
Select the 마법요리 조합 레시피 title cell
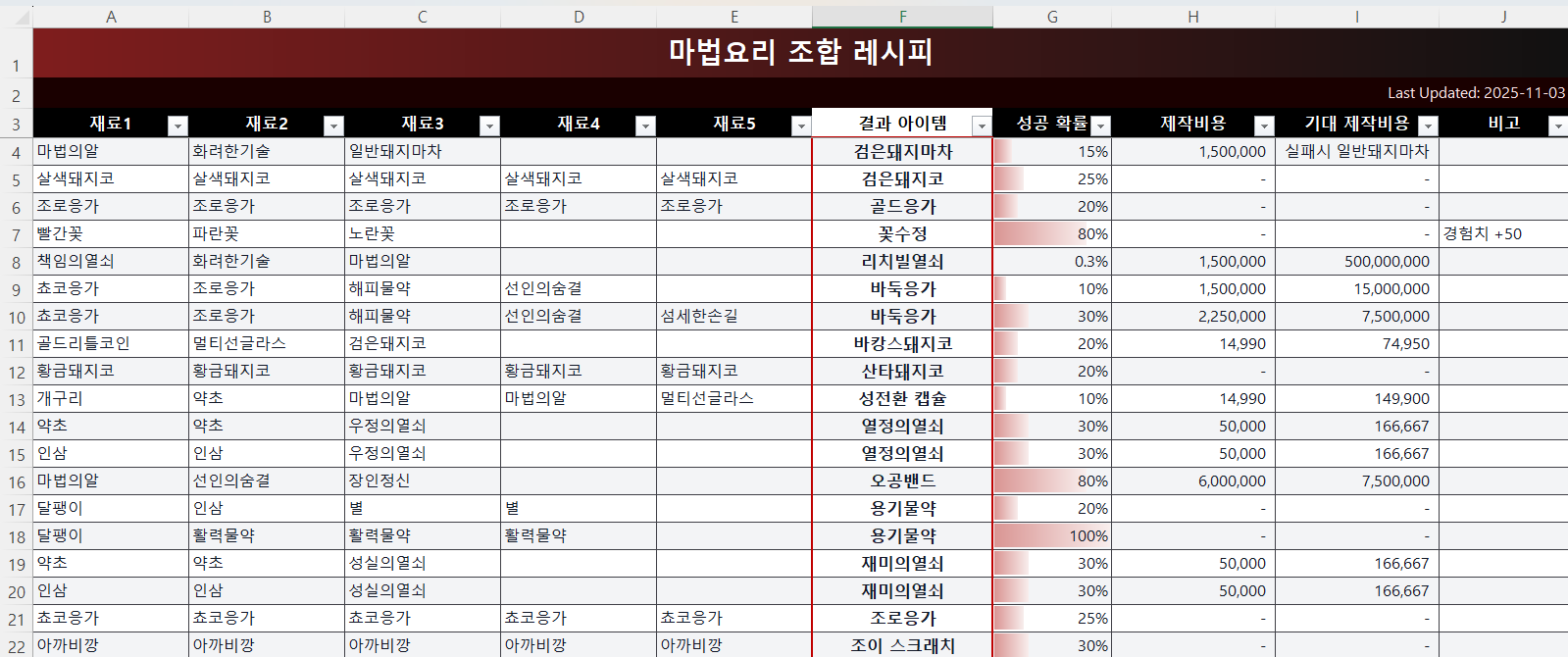click(799, 52)
